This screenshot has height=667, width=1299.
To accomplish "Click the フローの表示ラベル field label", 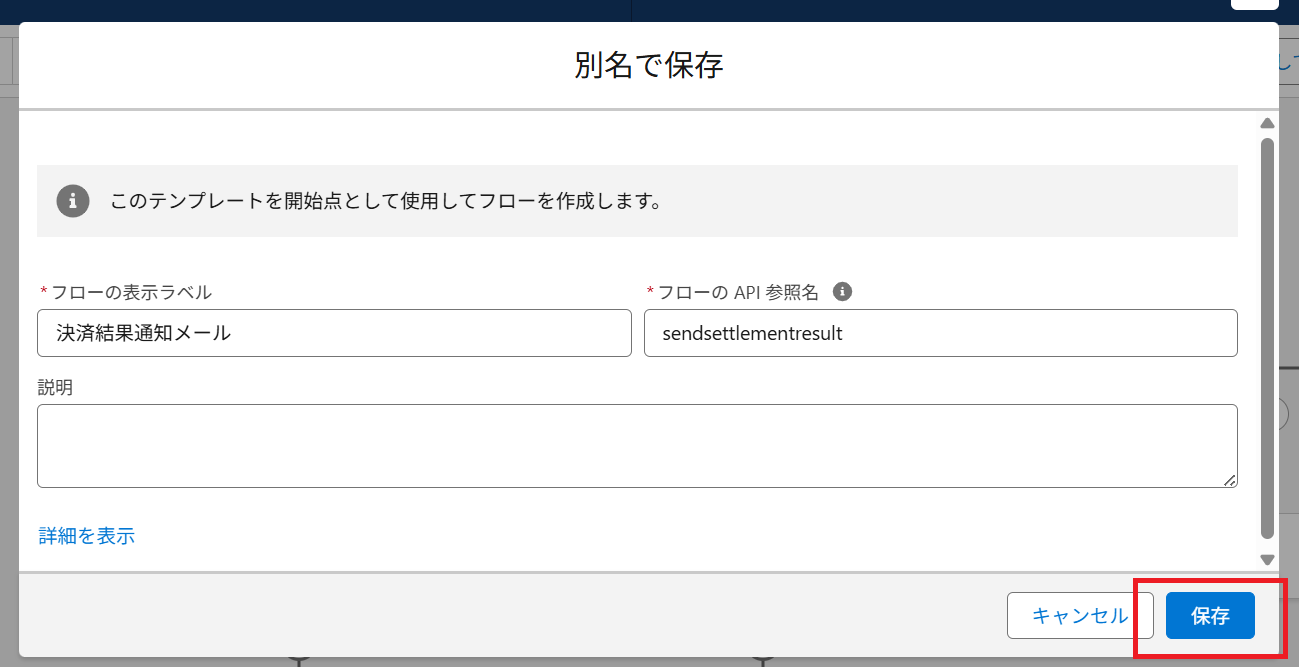I will [x=131, y=292].
